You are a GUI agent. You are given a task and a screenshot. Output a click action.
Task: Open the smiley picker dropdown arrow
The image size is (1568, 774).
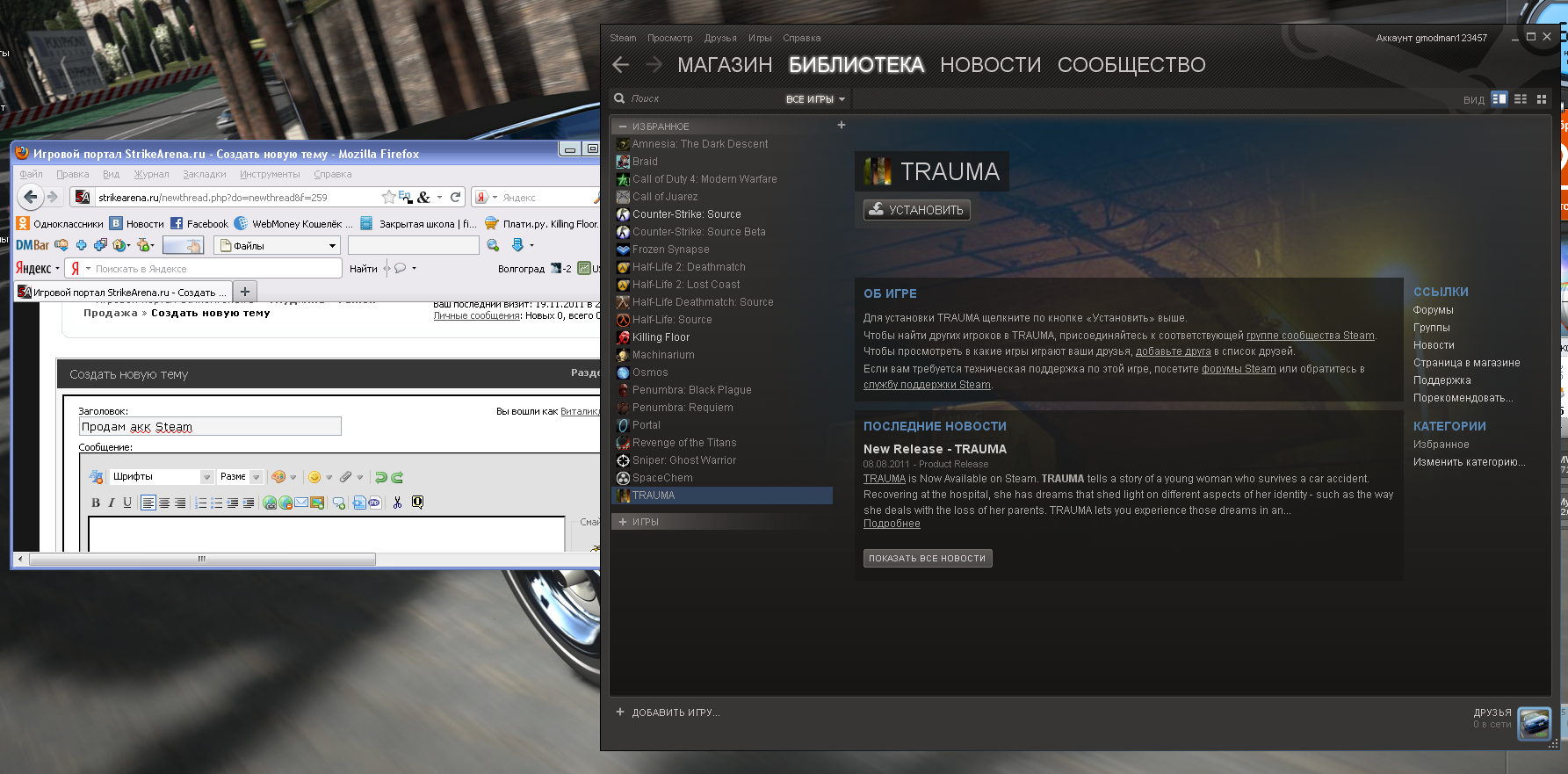(329, 478)
